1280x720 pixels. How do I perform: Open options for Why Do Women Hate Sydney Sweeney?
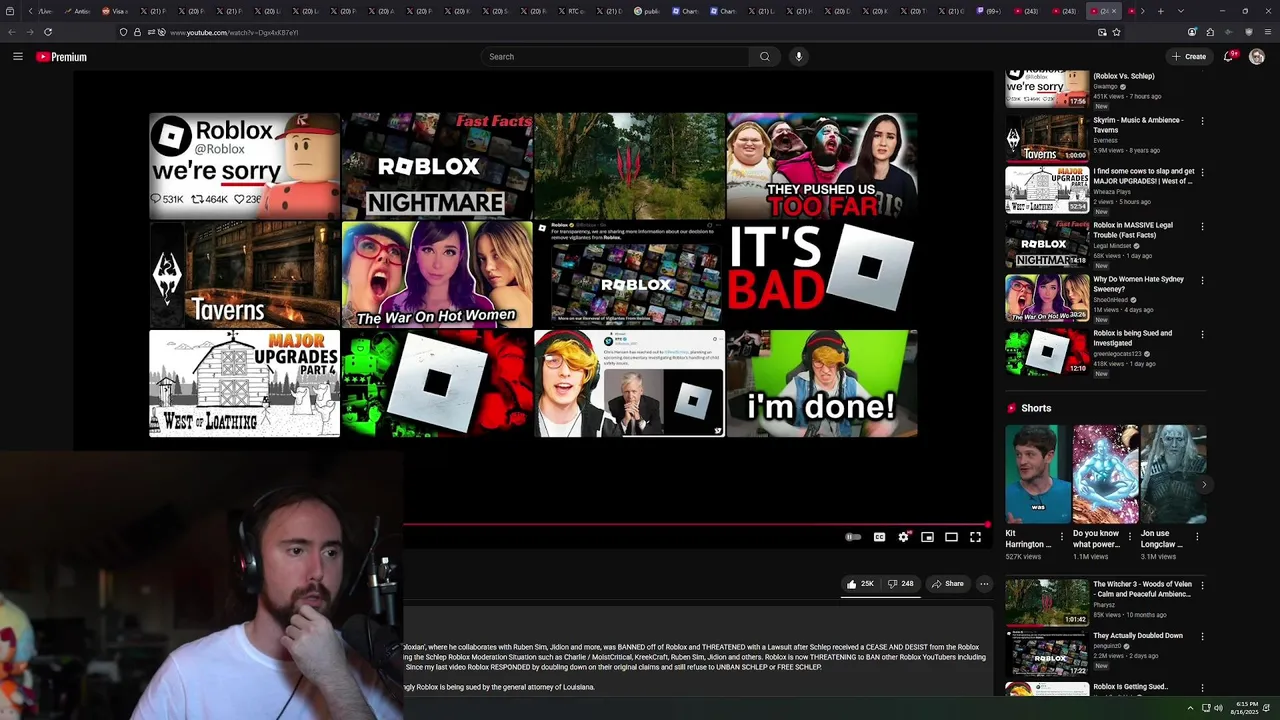point(1202,281)
